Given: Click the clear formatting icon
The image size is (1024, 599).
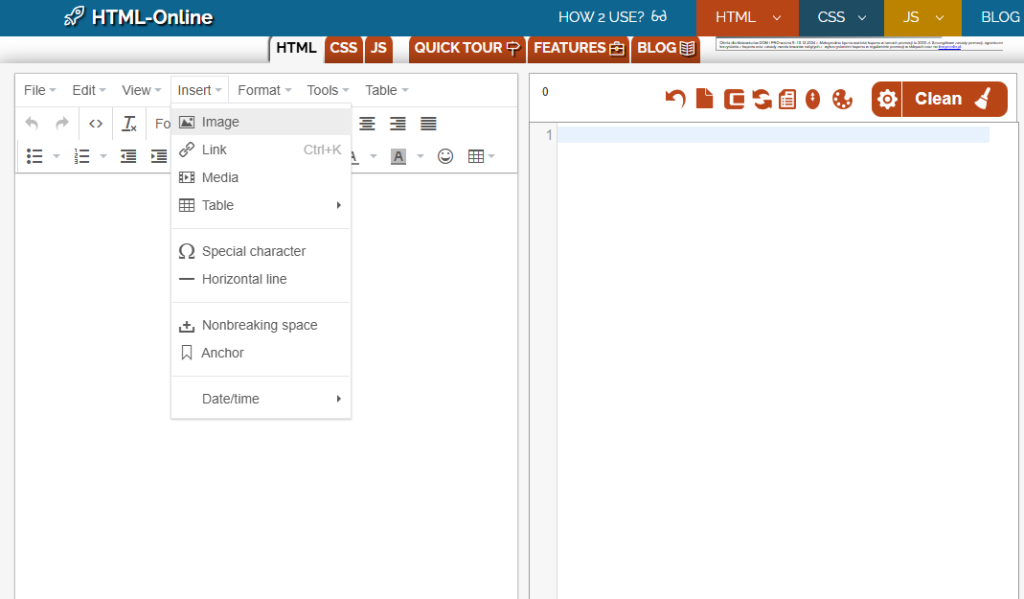Looking at the screenshot, I should click(129, 124).
